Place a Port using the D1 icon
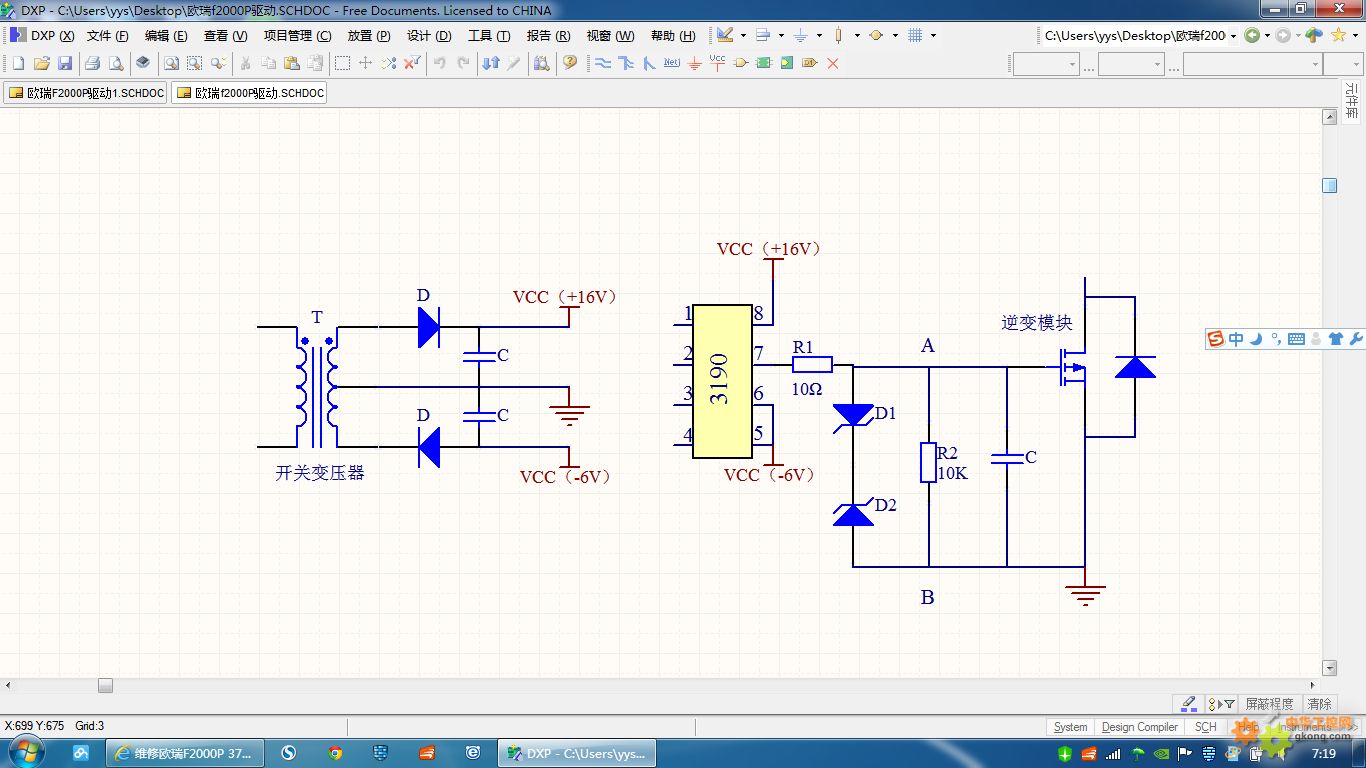The image size is (1366, 768). [x=810, y=63]
